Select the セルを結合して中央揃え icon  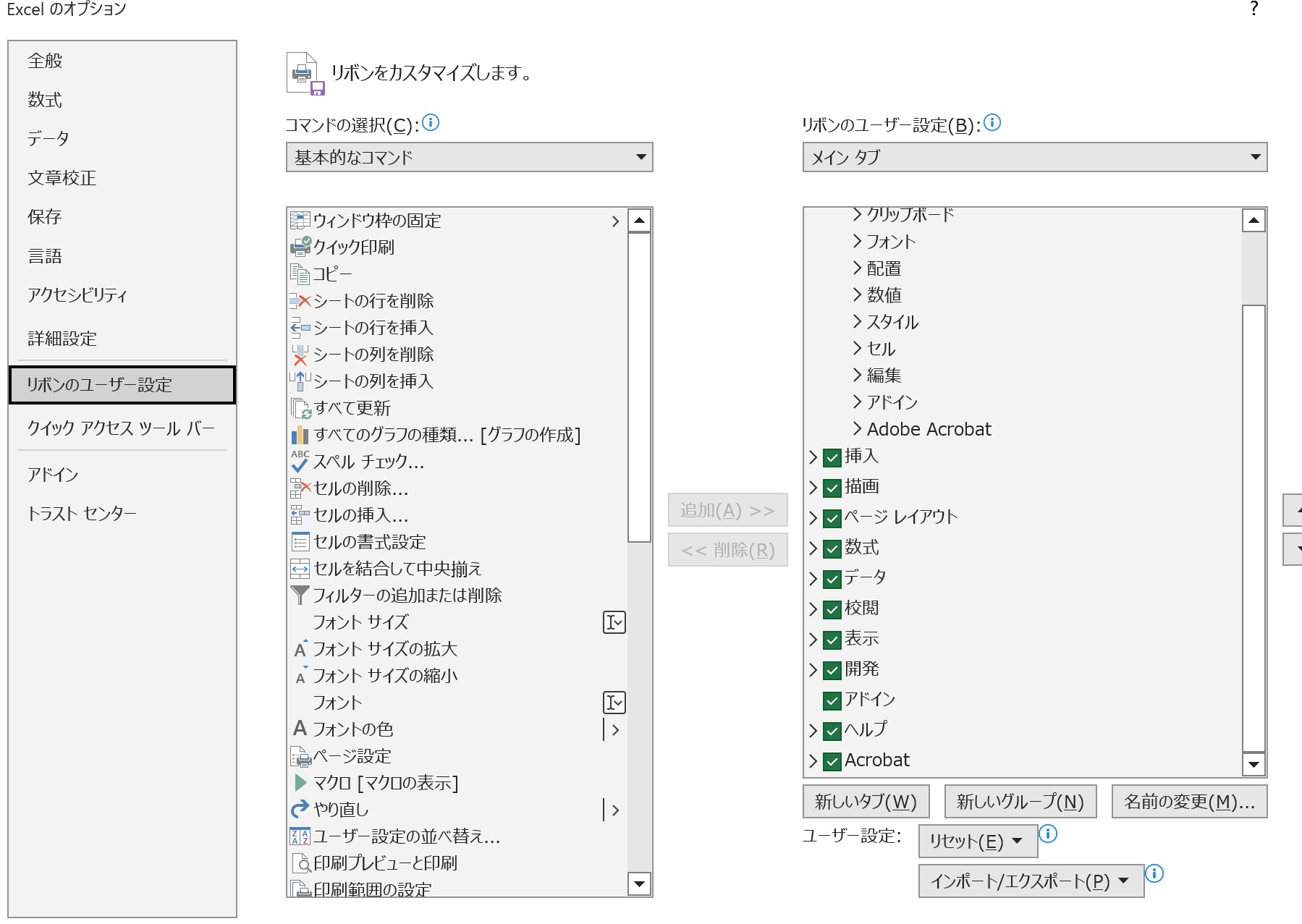pyautogui.click(x=300, y=569)
